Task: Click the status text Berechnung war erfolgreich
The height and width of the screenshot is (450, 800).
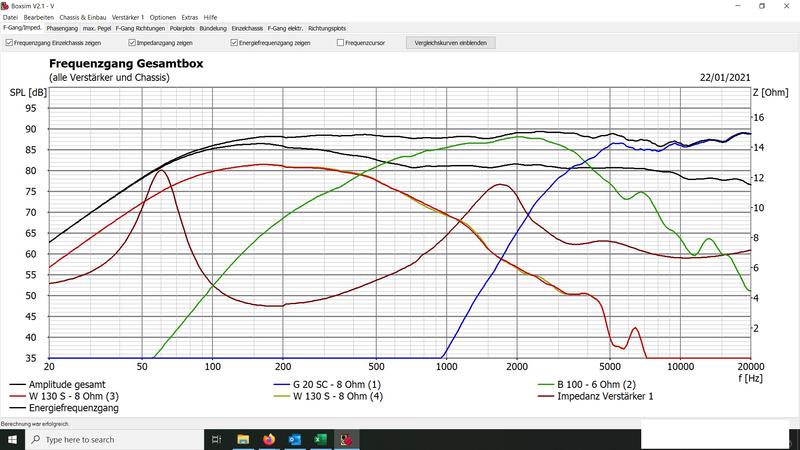Action: (x=35, y=424)
